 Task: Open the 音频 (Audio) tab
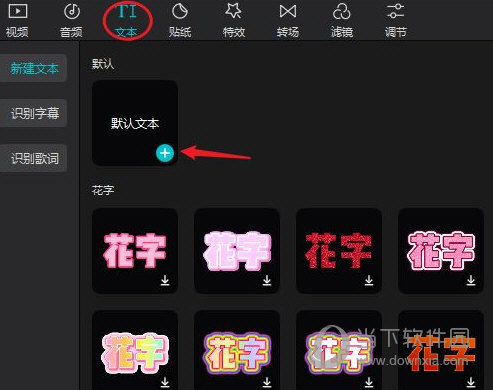pos(71,20)
